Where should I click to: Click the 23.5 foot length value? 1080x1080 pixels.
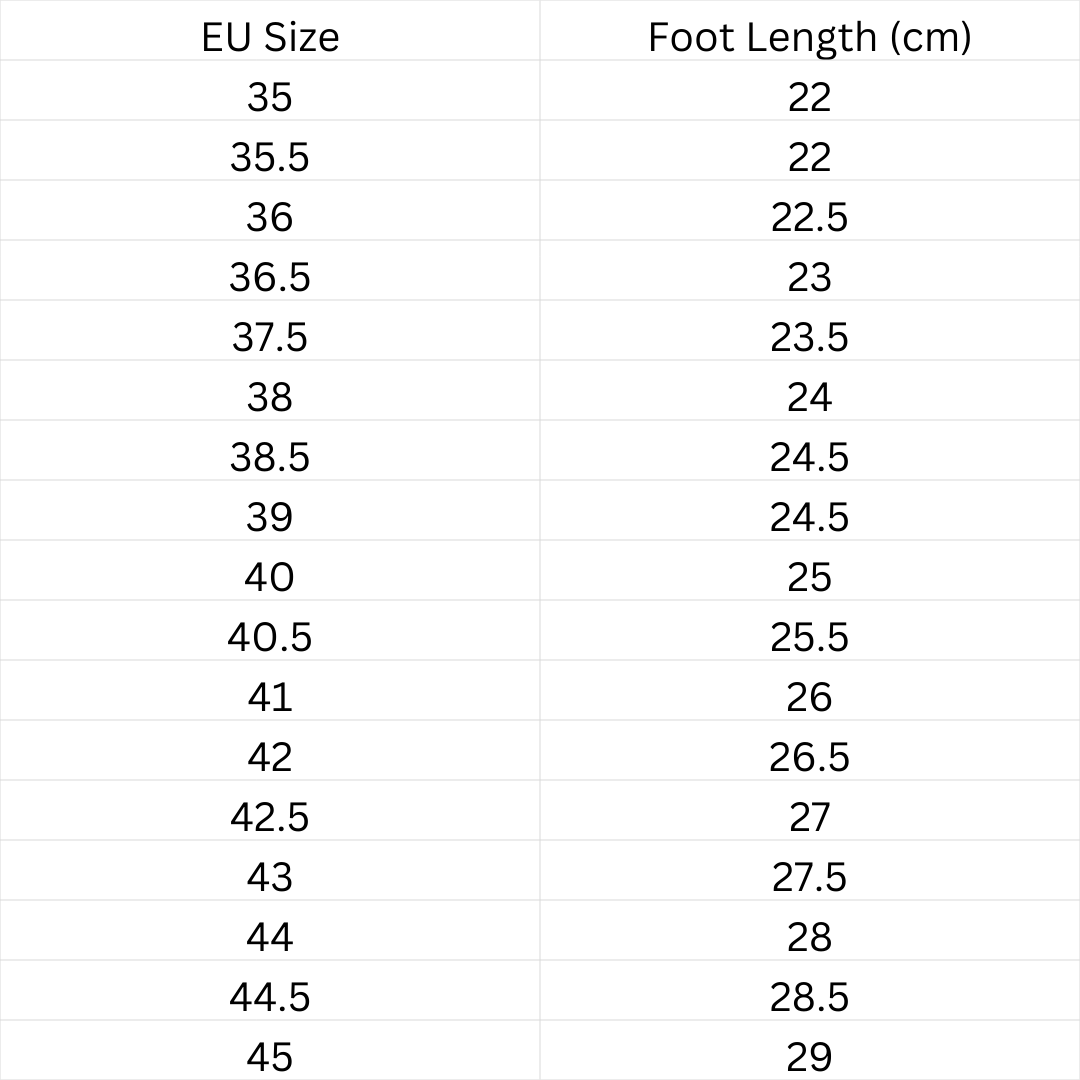pos(809,337)
